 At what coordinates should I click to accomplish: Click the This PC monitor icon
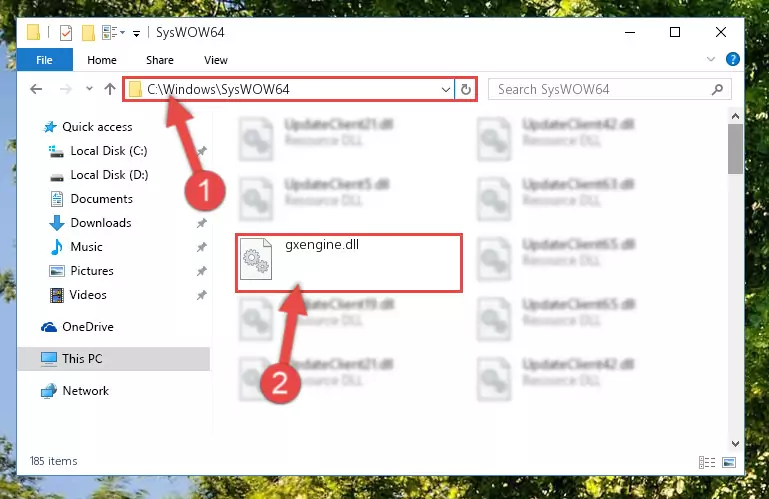[49, 359]
